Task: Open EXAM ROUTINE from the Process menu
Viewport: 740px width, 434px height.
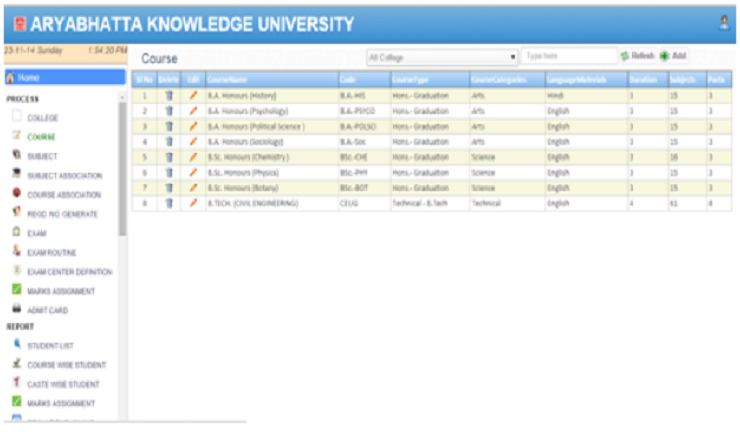Action: tap(52, 253)
